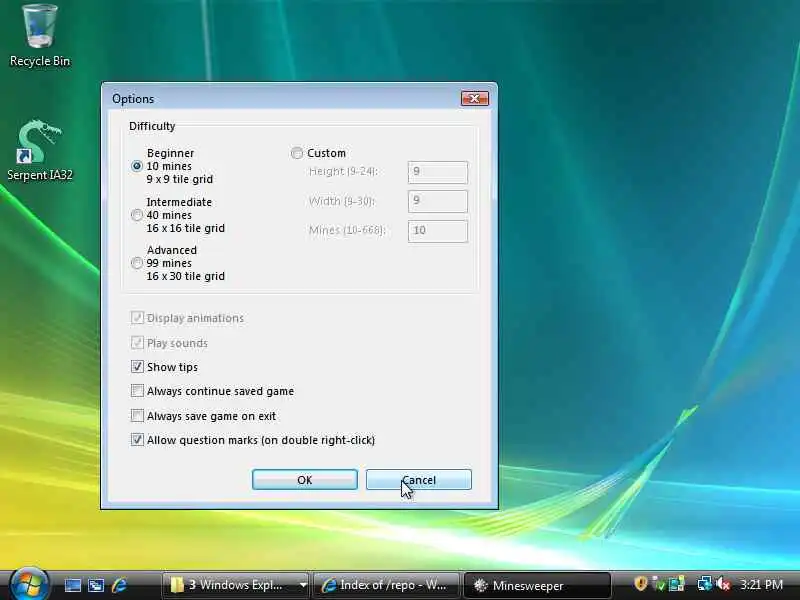Select the Custom difficulty radio button
Image resolution: width=800 pixels, height=600 pixels.
(297, 153)
